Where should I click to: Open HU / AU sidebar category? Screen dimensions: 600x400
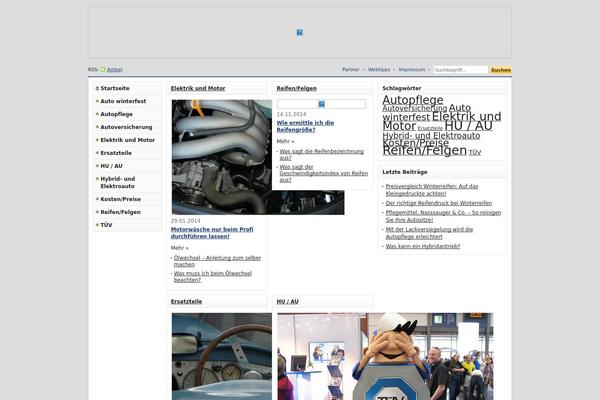(x=111, y=166)
